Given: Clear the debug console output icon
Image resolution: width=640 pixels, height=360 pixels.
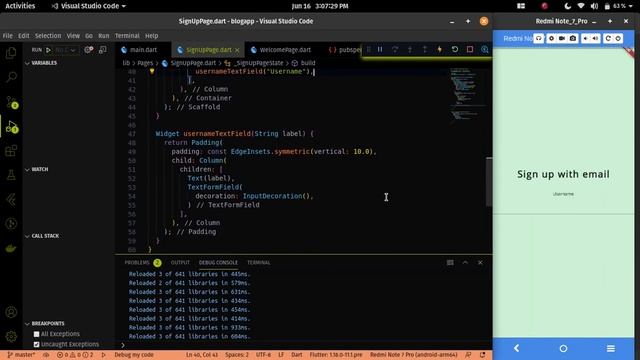Looking at the screenshot, I should (450, 262).
